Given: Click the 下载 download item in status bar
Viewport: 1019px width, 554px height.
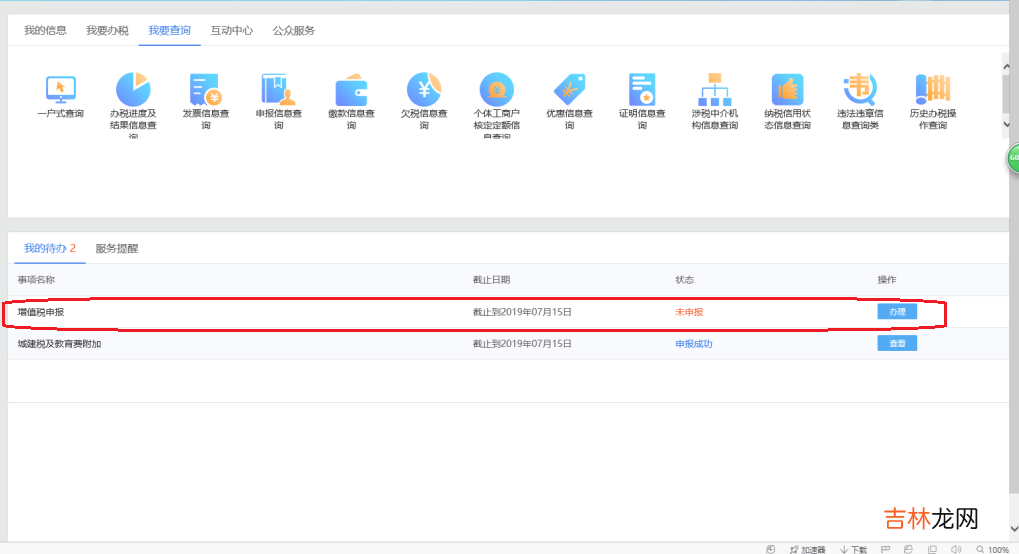Looking at the screenshot, I should 853,549.
